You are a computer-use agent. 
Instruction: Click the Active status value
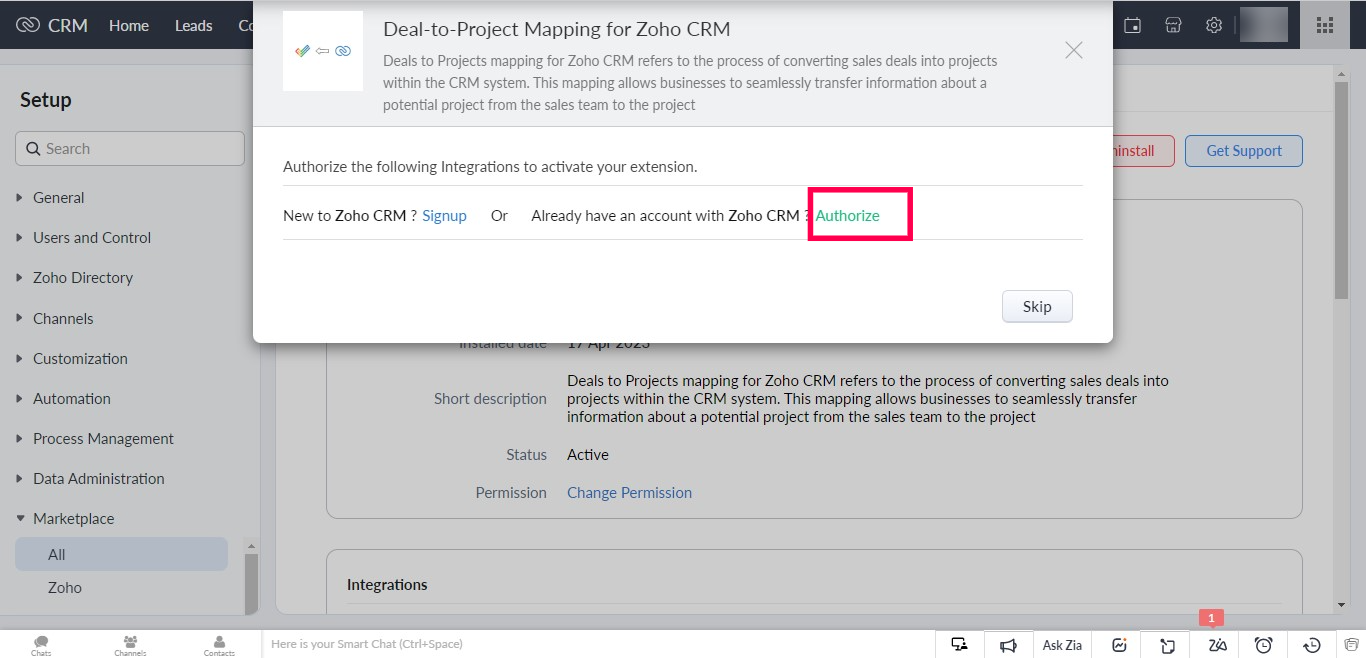tap(588, 455)
